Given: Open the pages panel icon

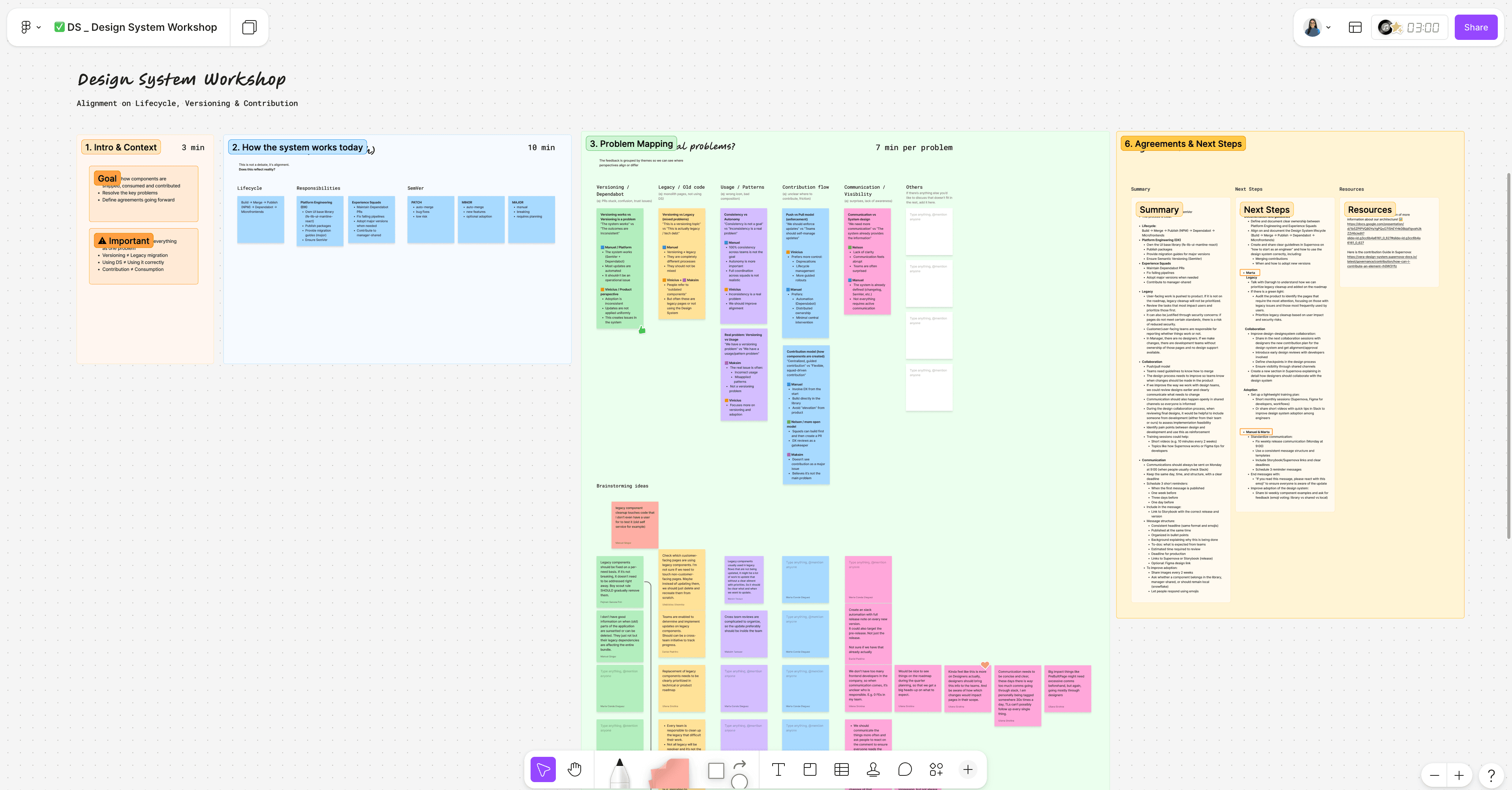Looking at the screenshot, I should pyautogui.click(x=249, y=27).
